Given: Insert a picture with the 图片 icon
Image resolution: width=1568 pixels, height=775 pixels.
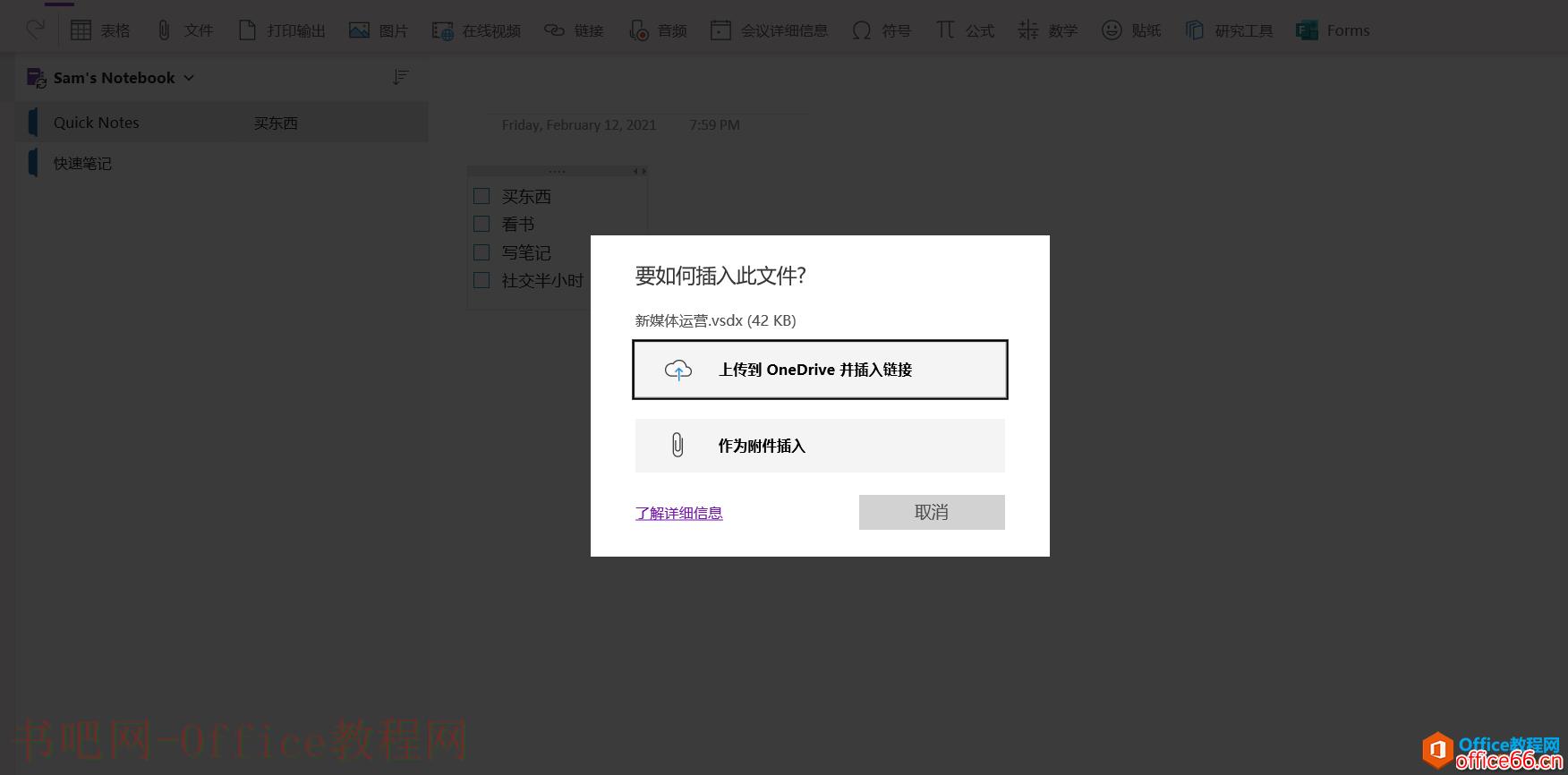Looking at the screenshot, I should (x=359, y=30).
